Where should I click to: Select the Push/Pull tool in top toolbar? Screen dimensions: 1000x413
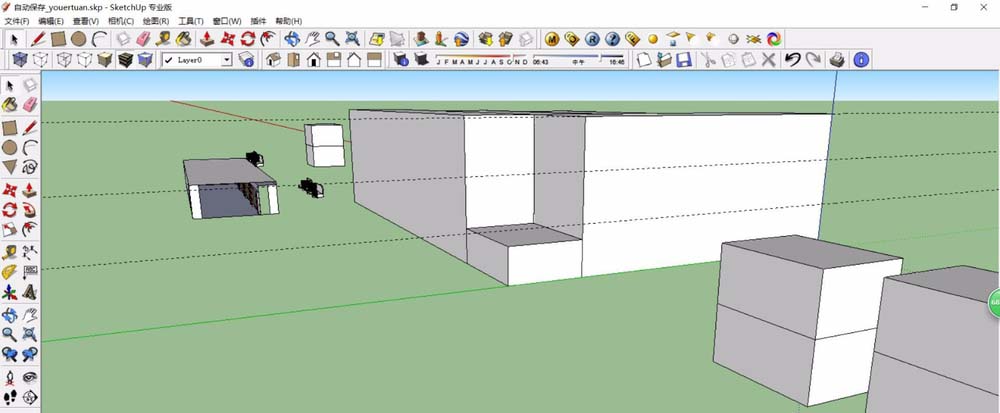[206, 39]
